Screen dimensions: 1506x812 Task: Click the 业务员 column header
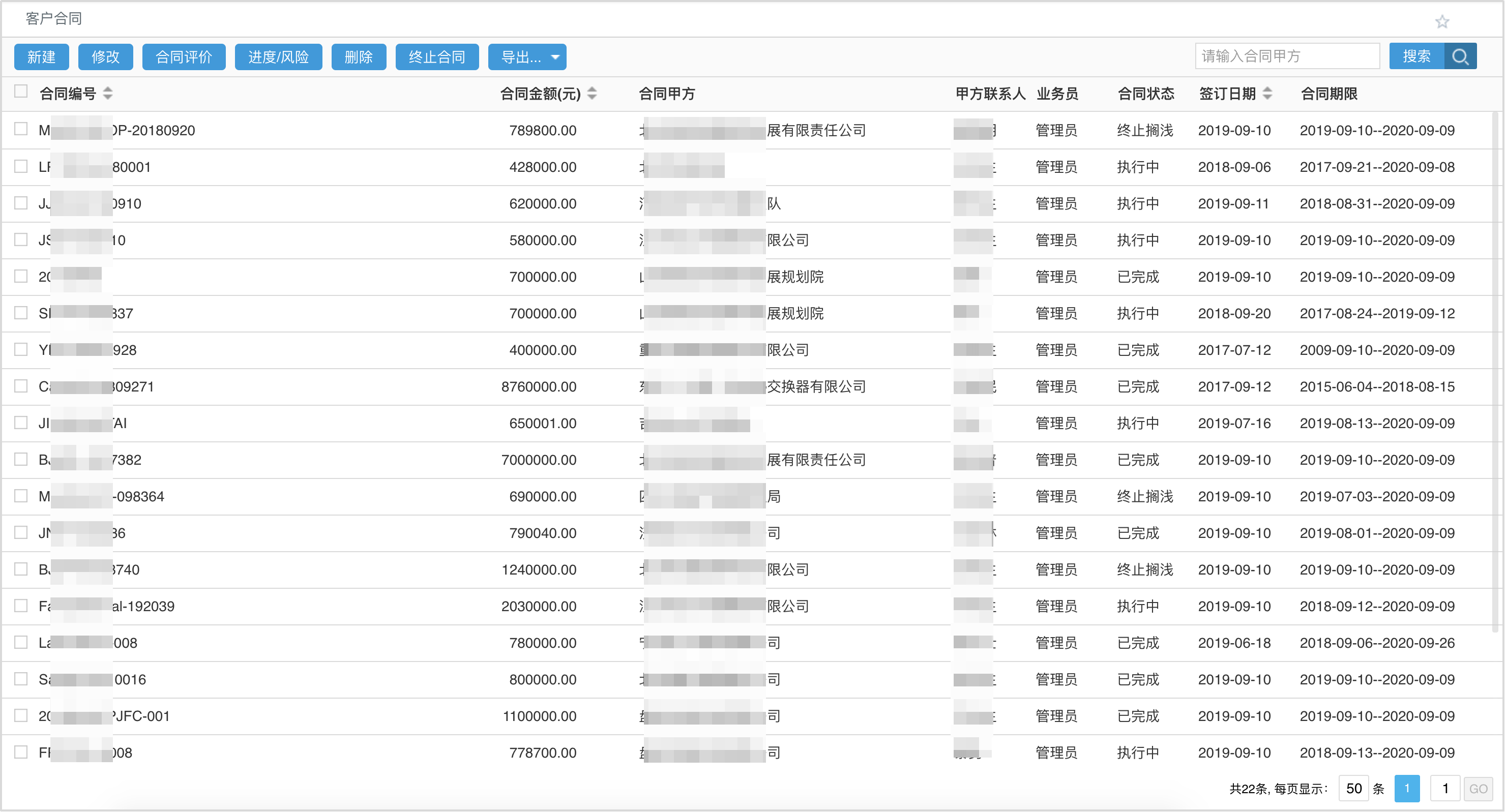(1057, 94)
